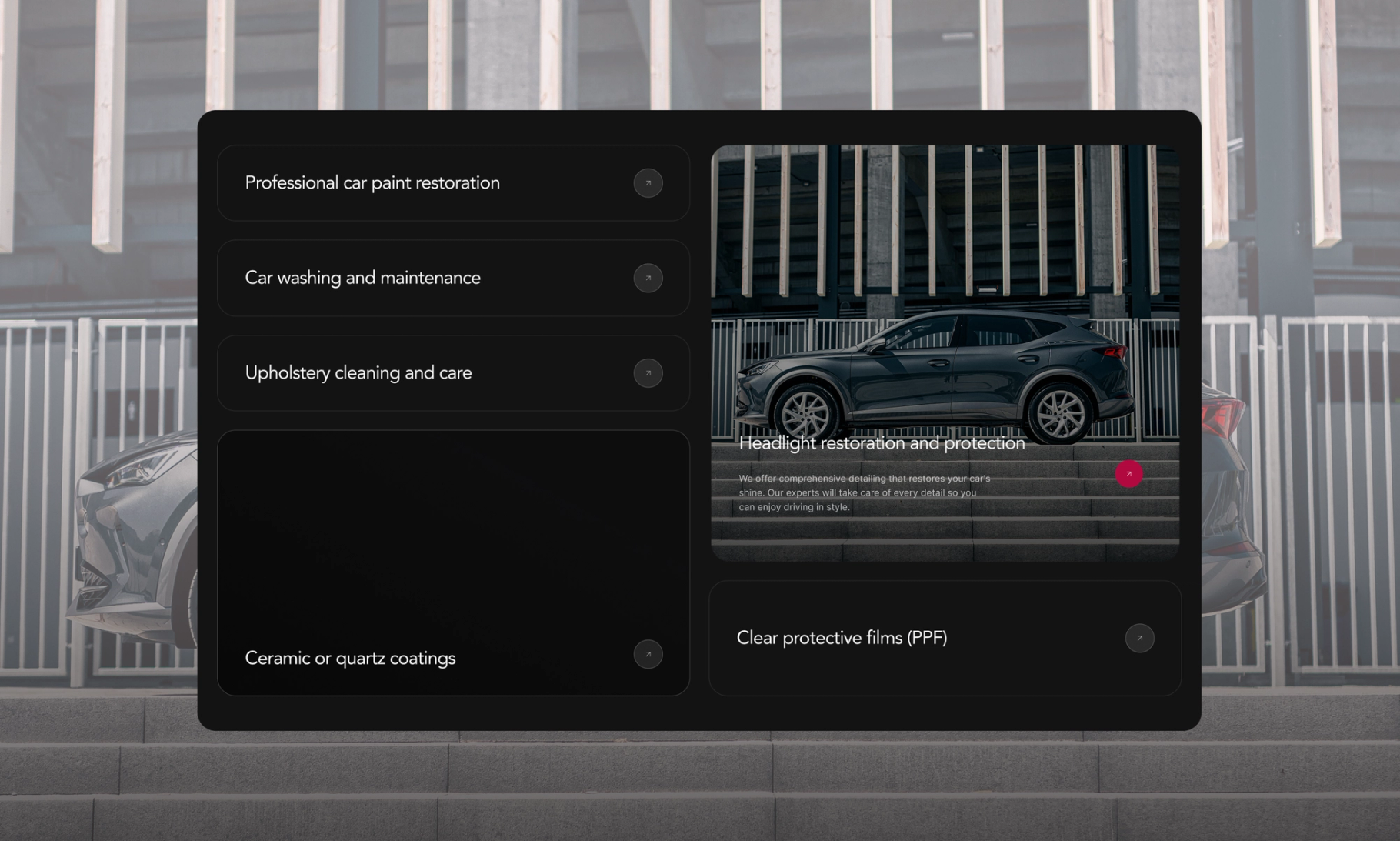Click the comprehensive detailing description paragraph
Image resolution: width=1400 pixels, height=841 pixels.
865,492
